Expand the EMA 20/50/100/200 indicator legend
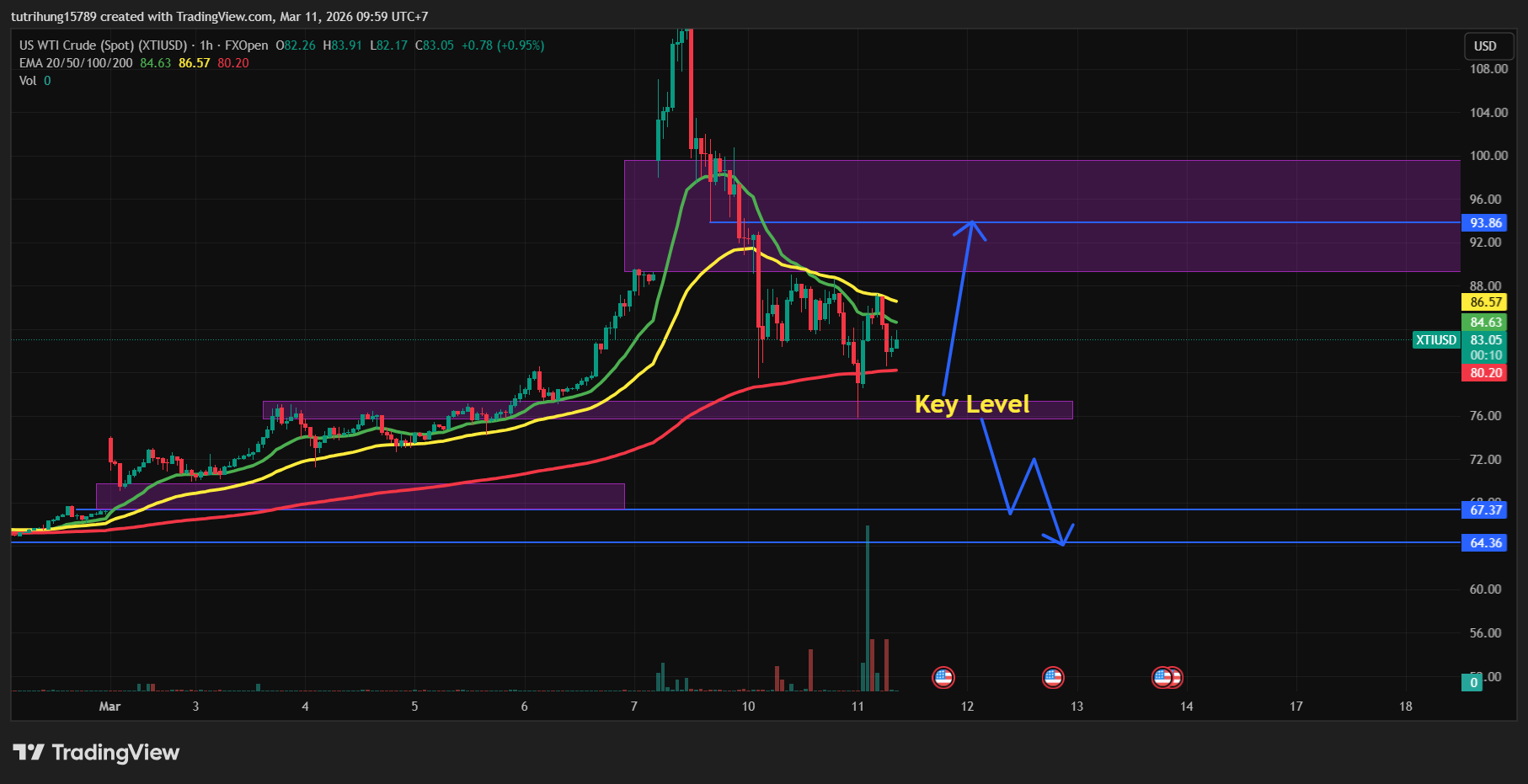Screen dimensions: 1528x784 [x=76, y=63]
